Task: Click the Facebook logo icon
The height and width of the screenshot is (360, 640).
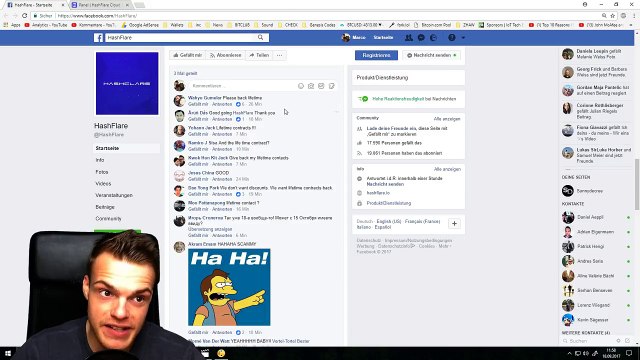Action: (x=98, y=38)
